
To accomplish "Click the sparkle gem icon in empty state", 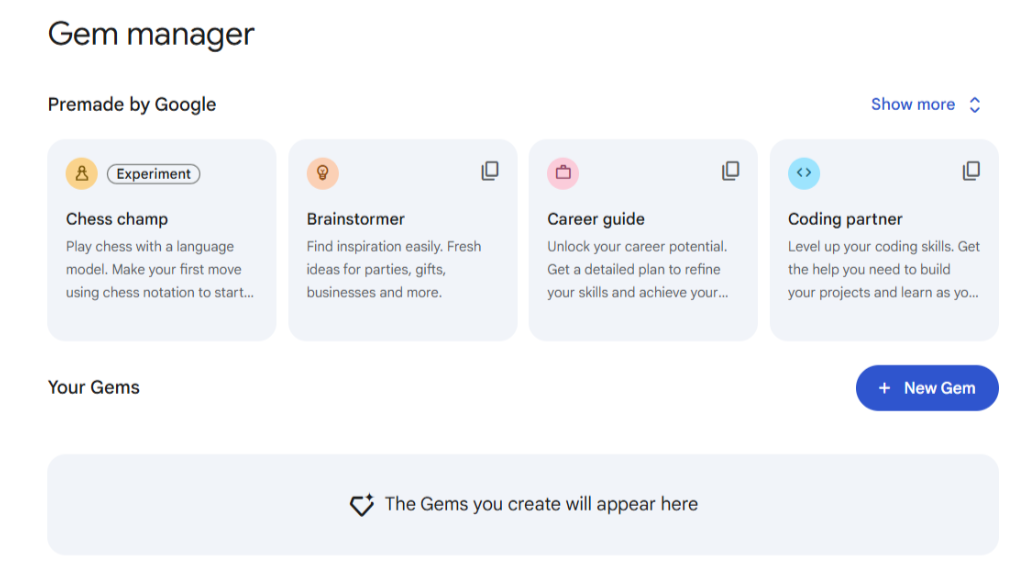I will click(361, 505).
